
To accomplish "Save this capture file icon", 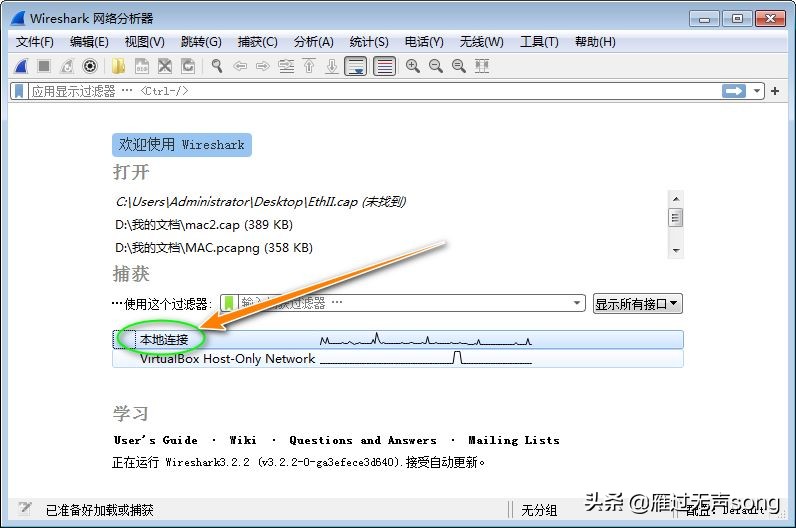I will click(x=142, y=66).
